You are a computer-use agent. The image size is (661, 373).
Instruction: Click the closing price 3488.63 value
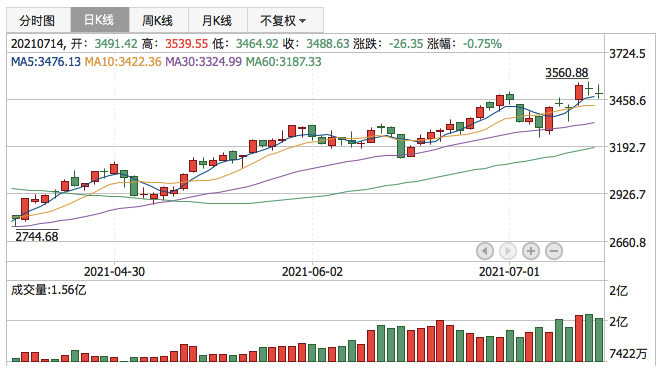(x=328, y=44)
